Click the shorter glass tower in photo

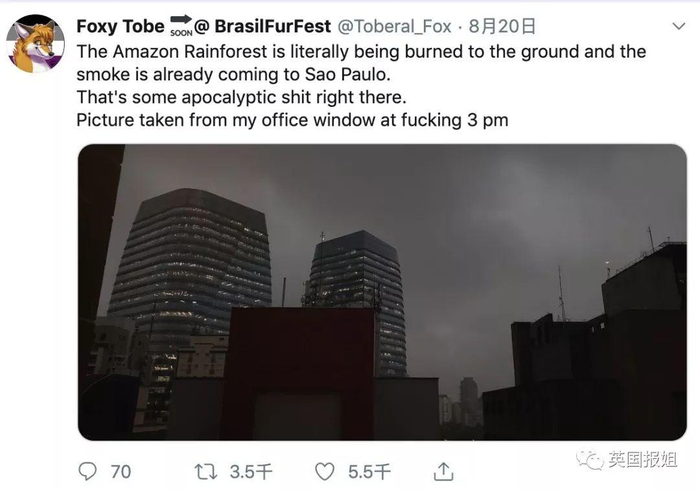tap(359, 290)
